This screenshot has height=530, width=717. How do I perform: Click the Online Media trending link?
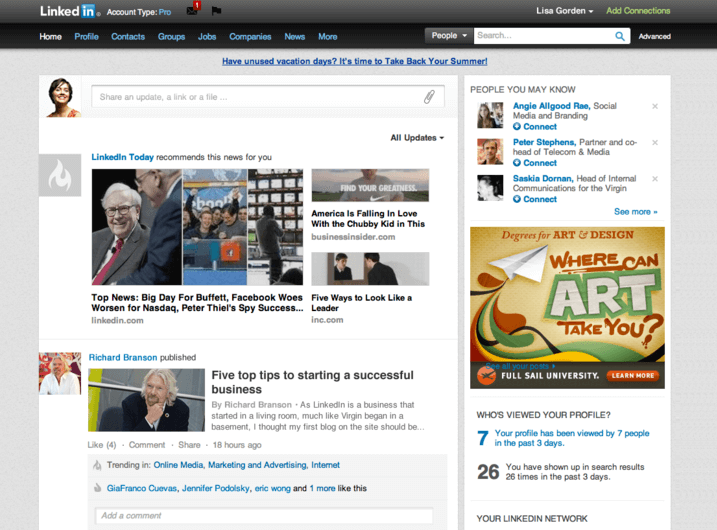[x=179, y=465]
